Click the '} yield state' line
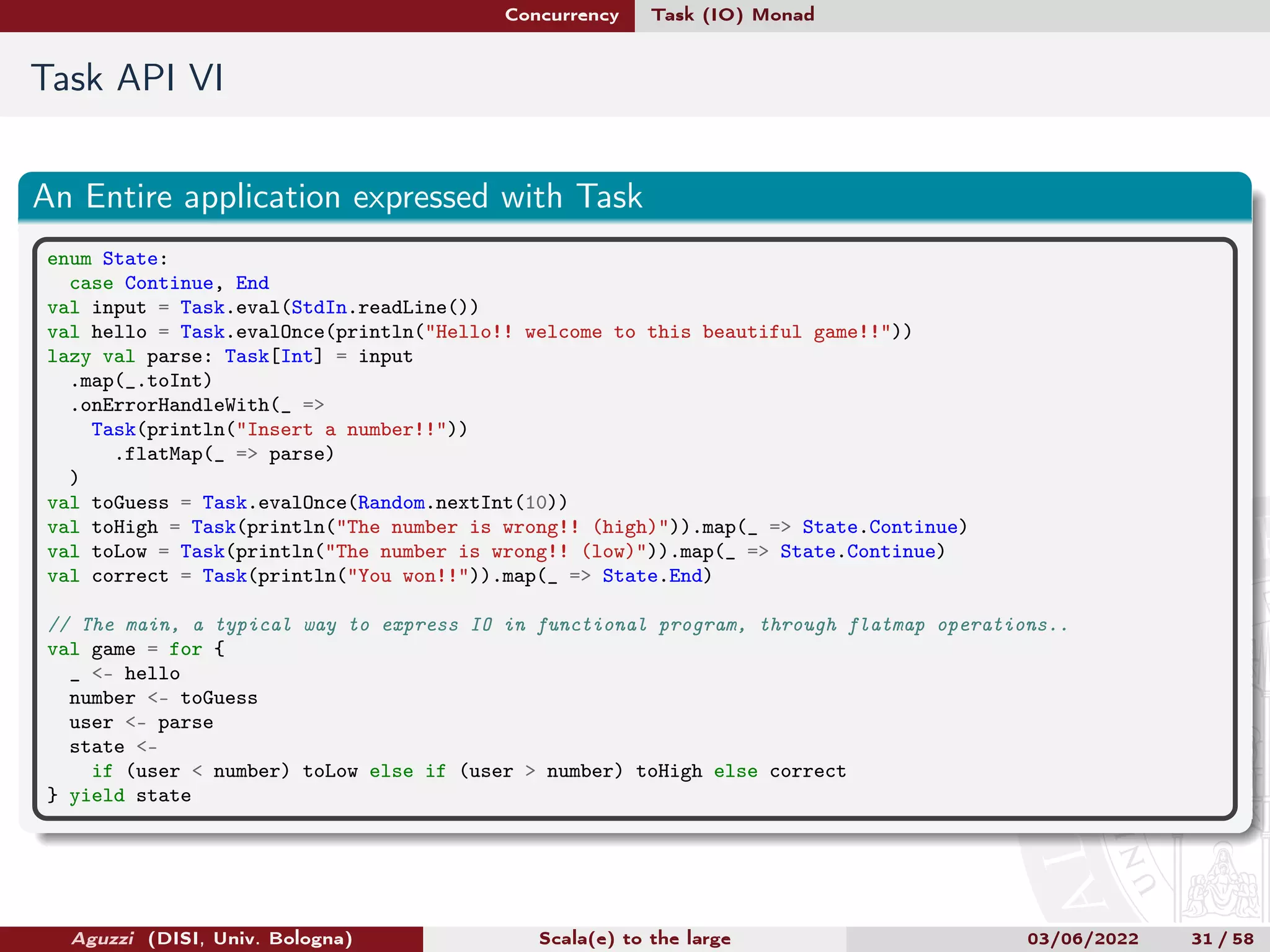1270x952 pixels. (x=119, y=796)
